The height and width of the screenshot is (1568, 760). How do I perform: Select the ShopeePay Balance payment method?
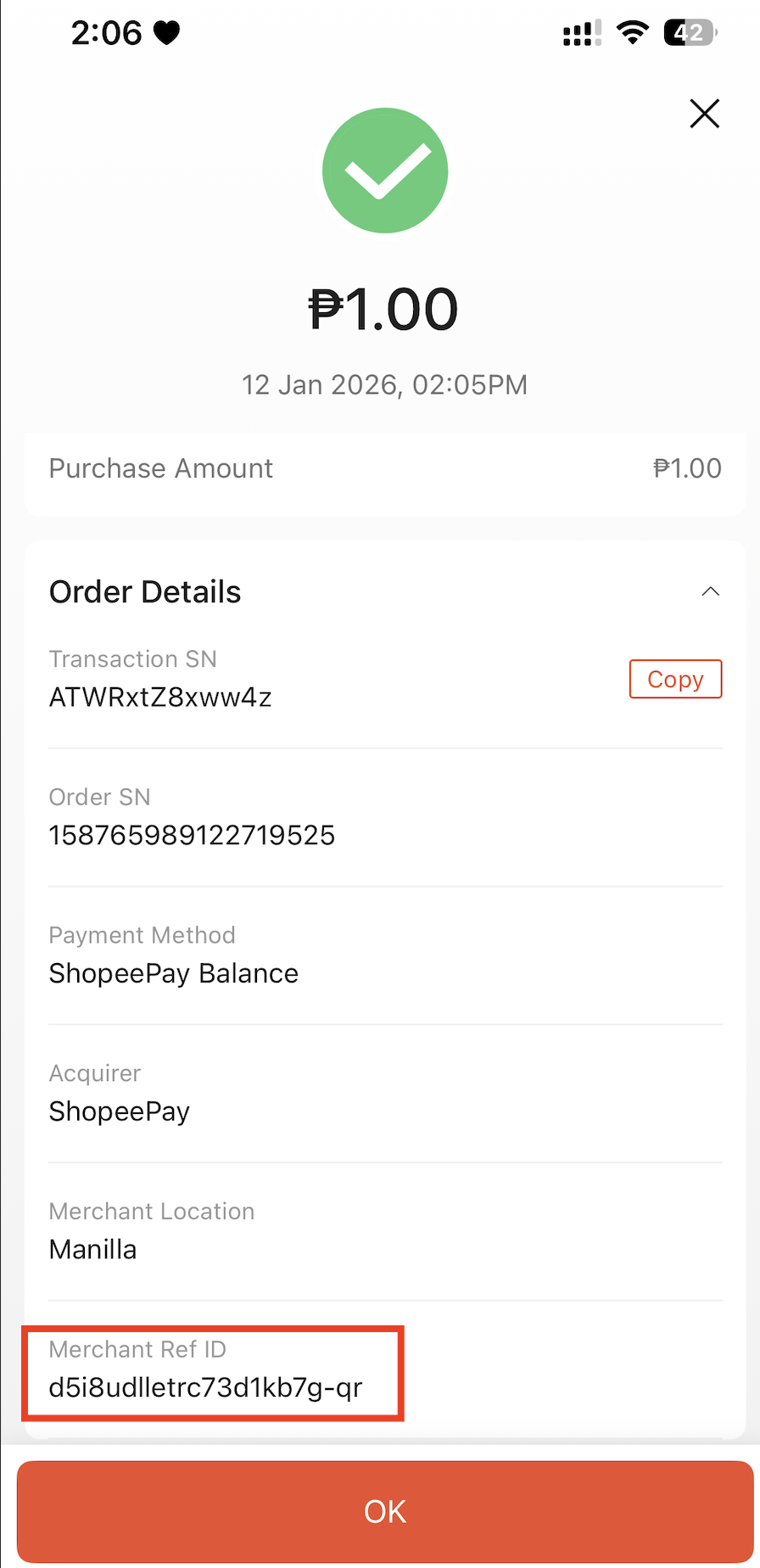[x=174, y=973]
